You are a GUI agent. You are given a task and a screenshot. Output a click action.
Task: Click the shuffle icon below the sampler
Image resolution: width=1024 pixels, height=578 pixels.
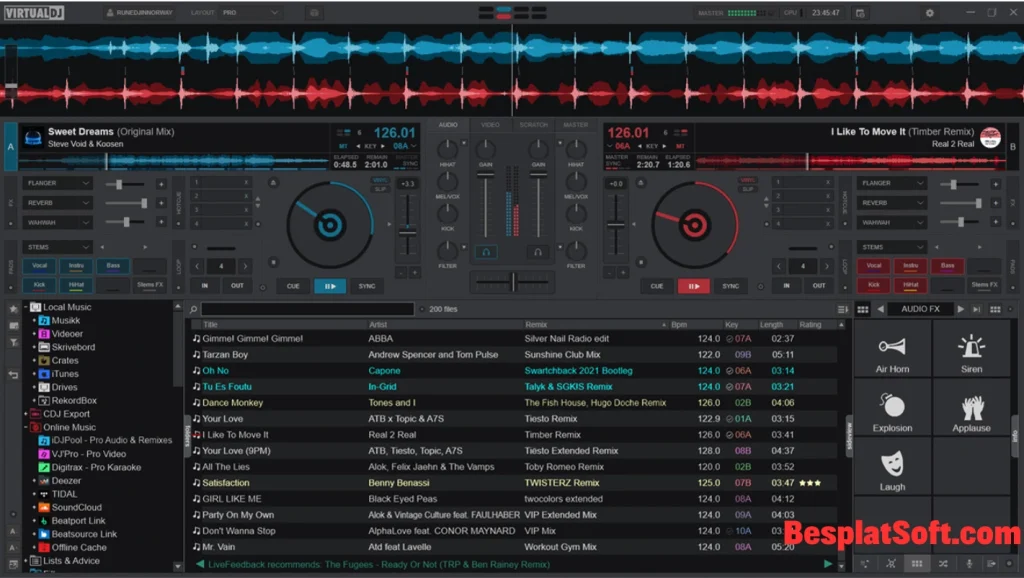coord(944,563)
